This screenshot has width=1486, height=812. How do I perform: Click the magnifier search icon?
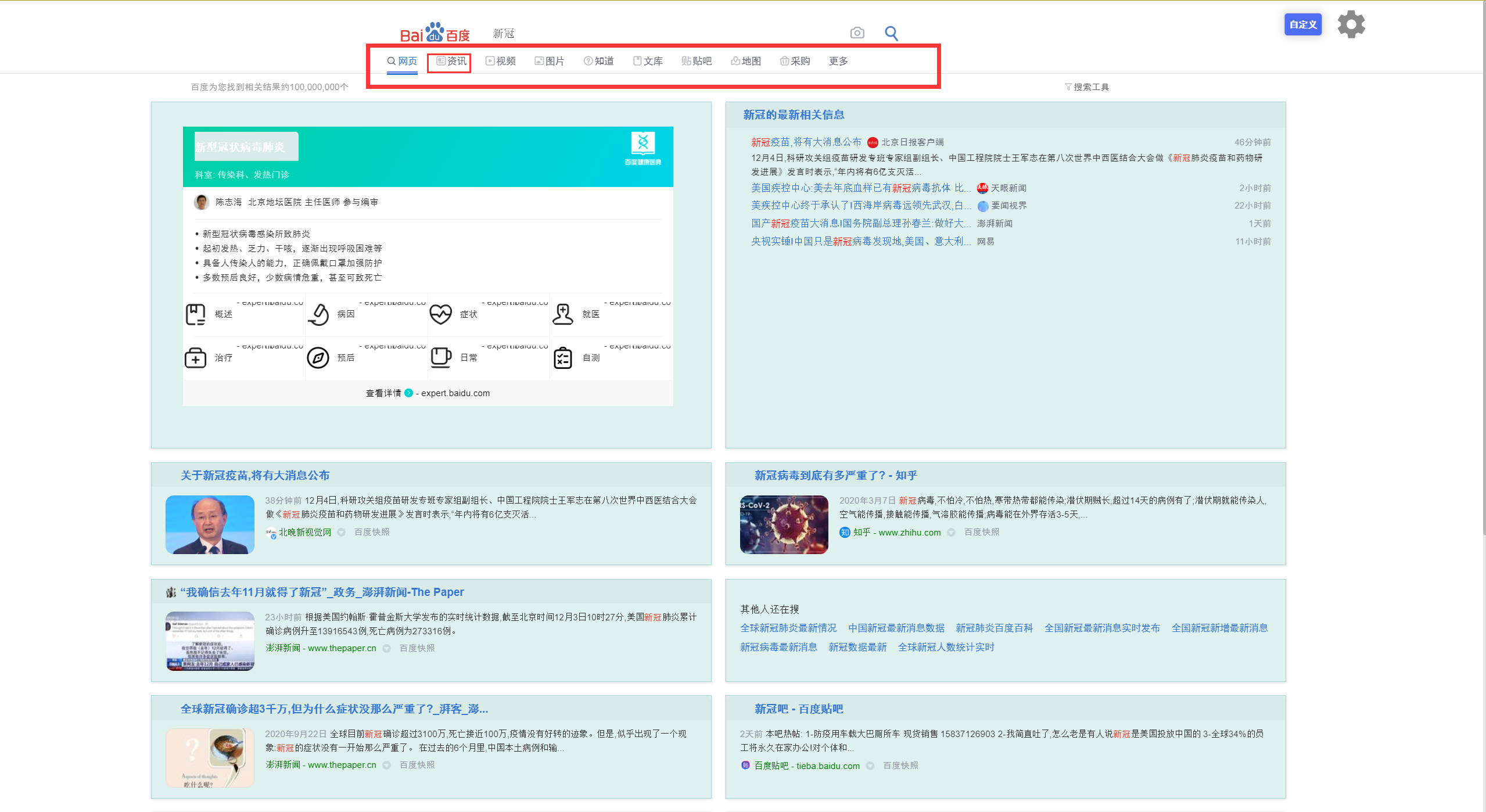[x=891, y=33]
